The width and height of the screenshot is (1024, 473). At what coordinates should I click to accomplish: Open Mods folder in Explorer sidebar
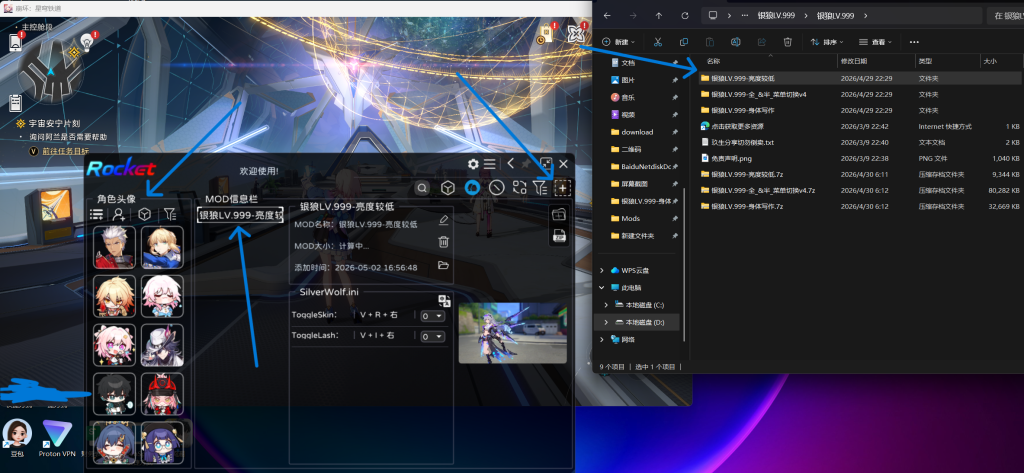(x=631, y=218)
